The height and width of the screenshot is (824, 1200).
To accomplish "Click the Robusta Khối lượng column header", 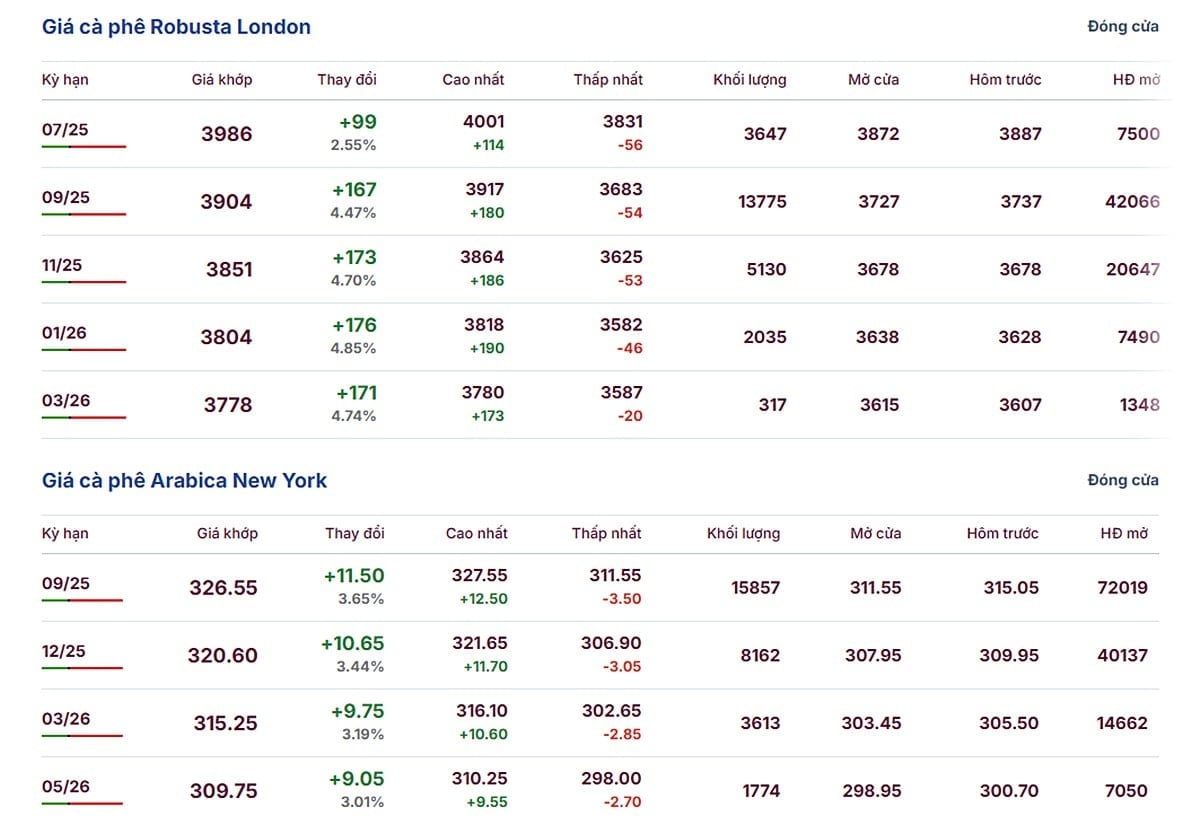I will click(x=750, y=80).
